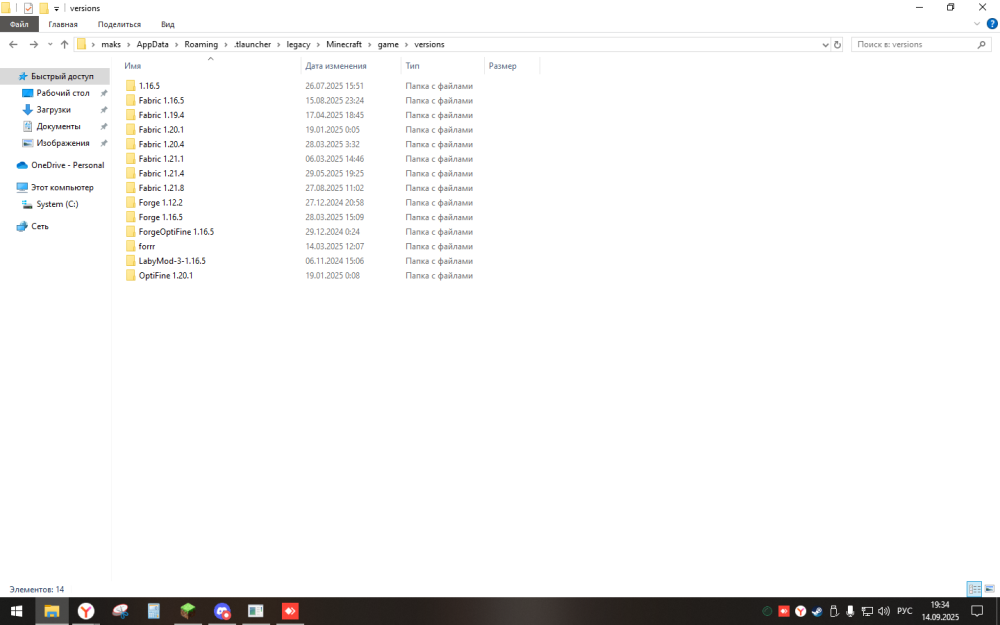Image resolution: width=1000 pixels, height=625 pixels.
Task: Open the quick access toolbar customize dropdown
Action: pos(56,9)
